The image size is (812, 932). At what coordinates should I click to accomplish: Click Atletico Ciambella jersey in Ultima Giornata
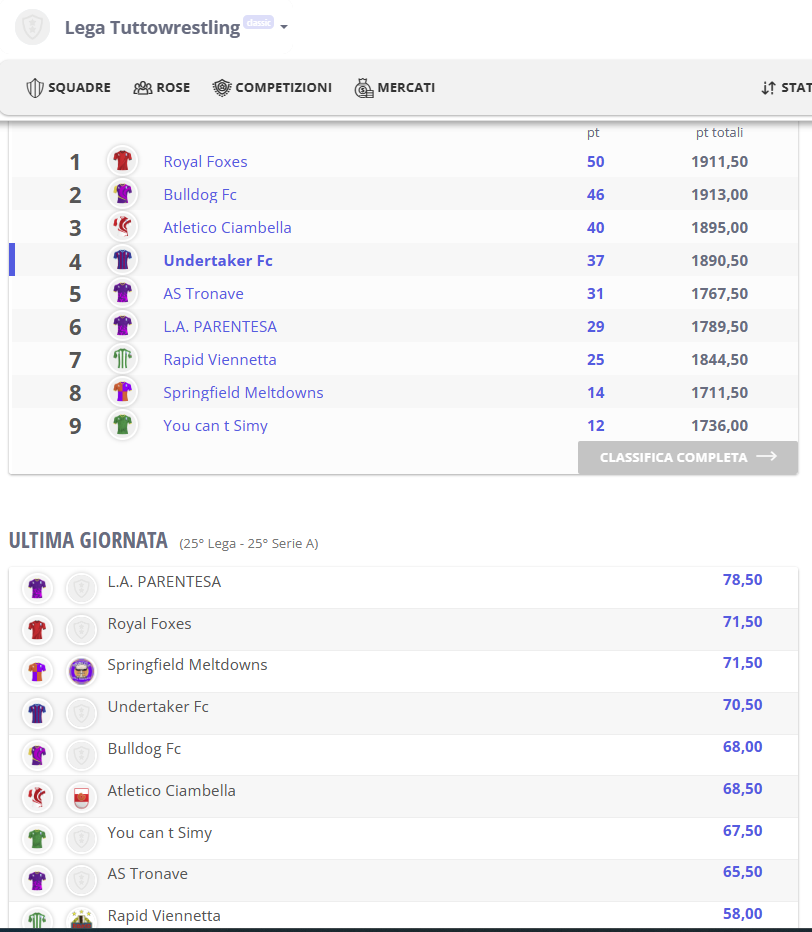click(37, 797)
